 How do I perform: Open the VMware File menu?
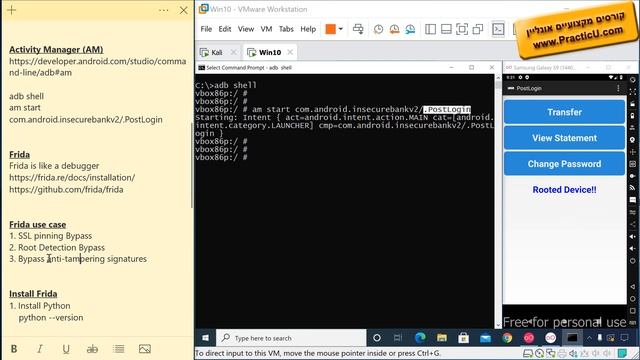206,29
